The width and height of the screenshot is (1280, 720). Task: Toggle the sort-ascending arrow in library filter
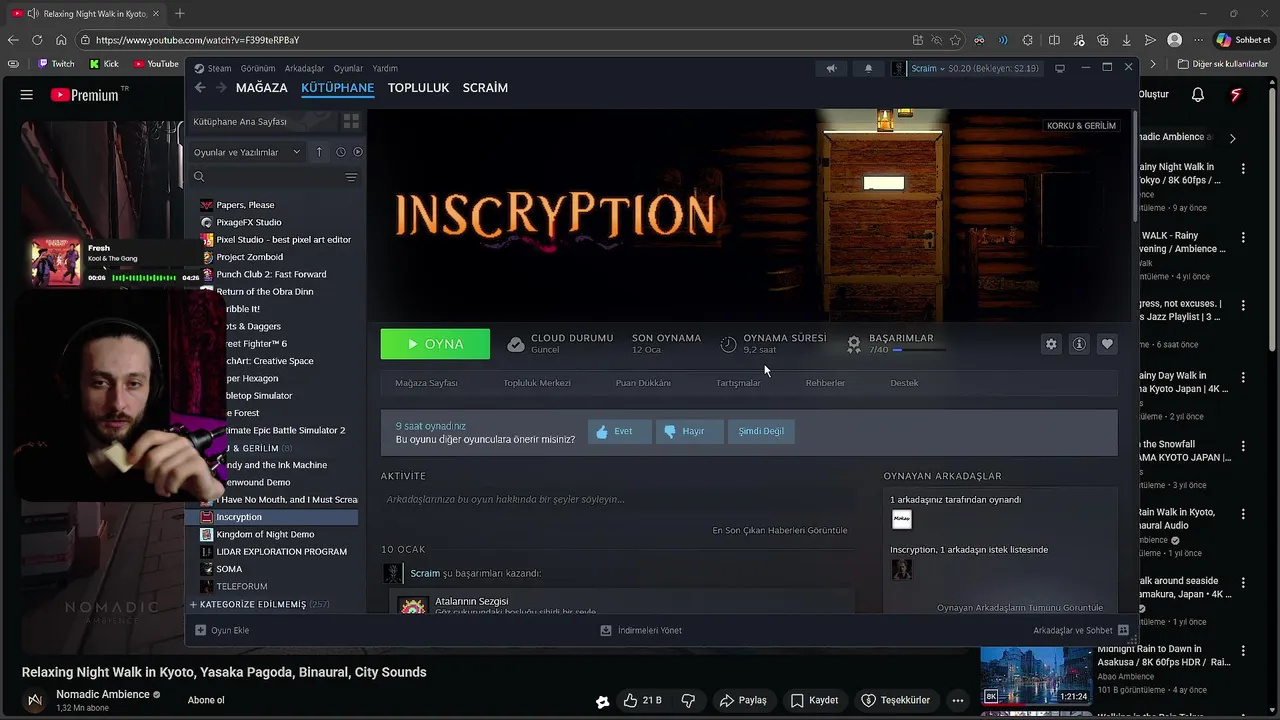[319, 152]
